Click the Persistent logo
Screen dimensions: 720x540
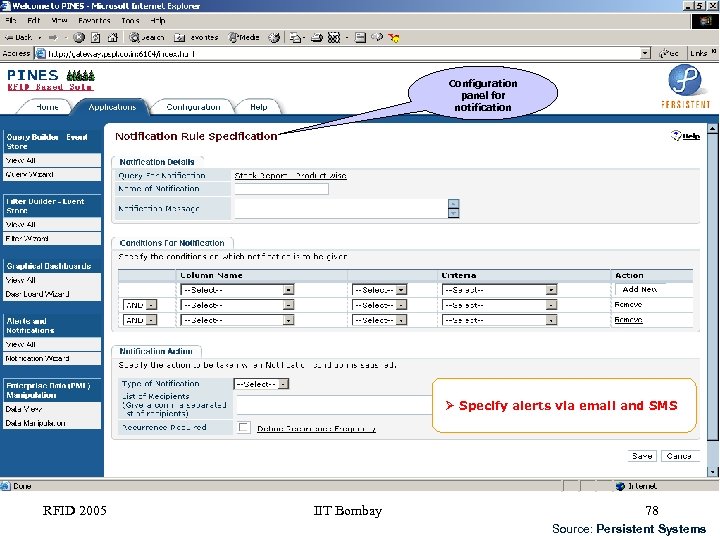click(685, 86)
